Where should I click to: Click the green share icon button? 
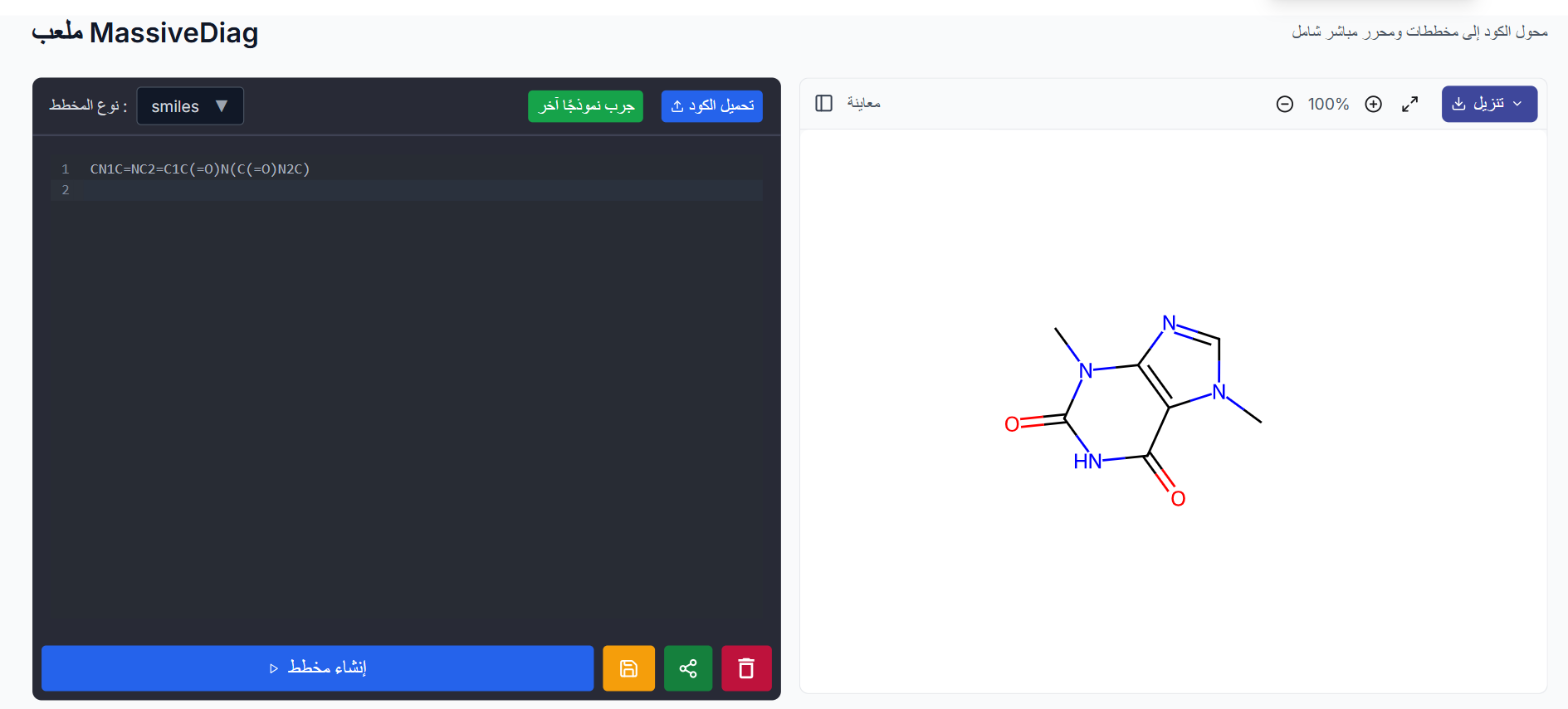[688, 668]
